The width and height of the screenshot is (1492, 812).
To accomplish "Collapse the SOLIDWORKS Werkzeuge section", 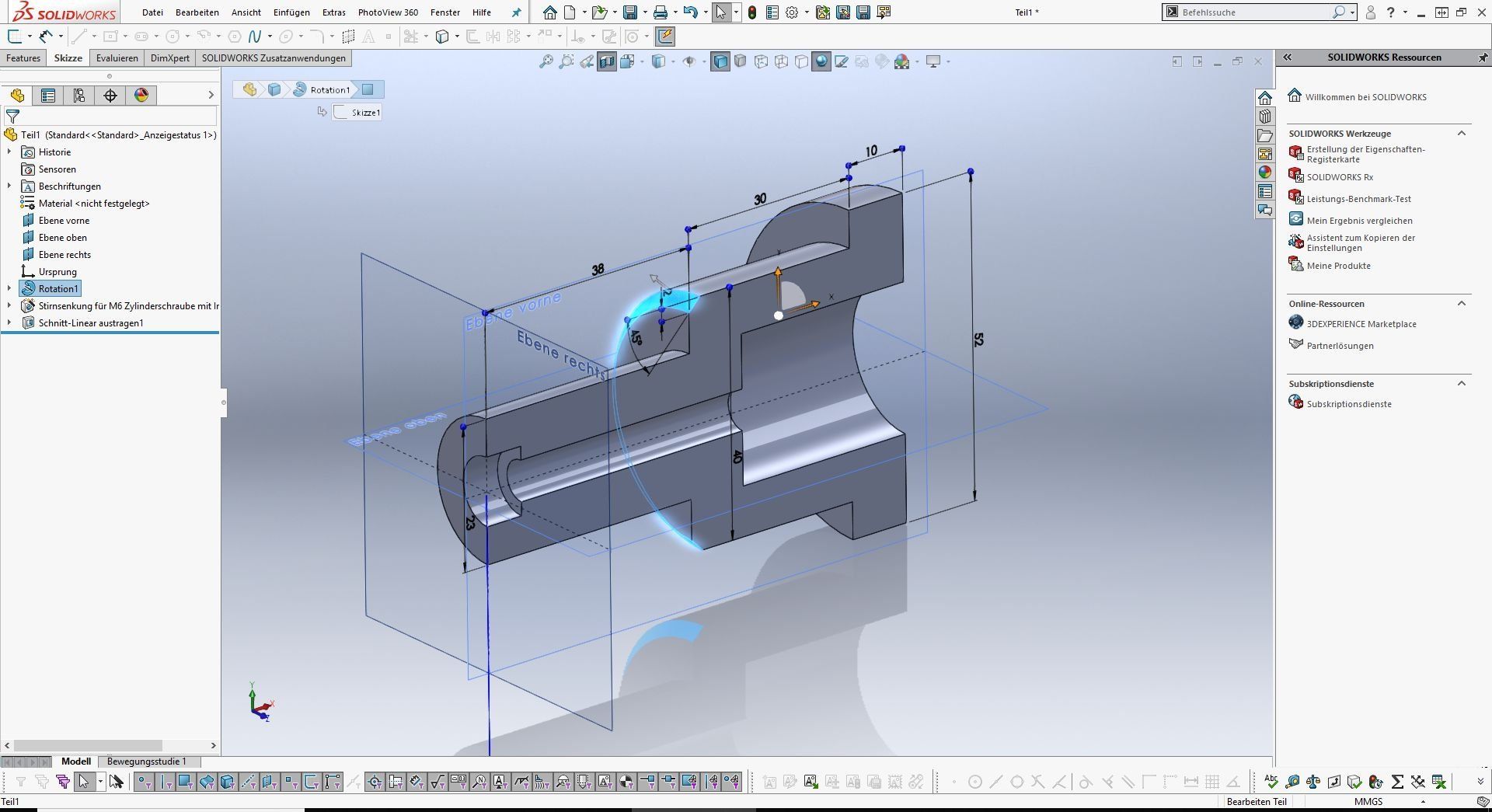I will (x=1461, y=134).
